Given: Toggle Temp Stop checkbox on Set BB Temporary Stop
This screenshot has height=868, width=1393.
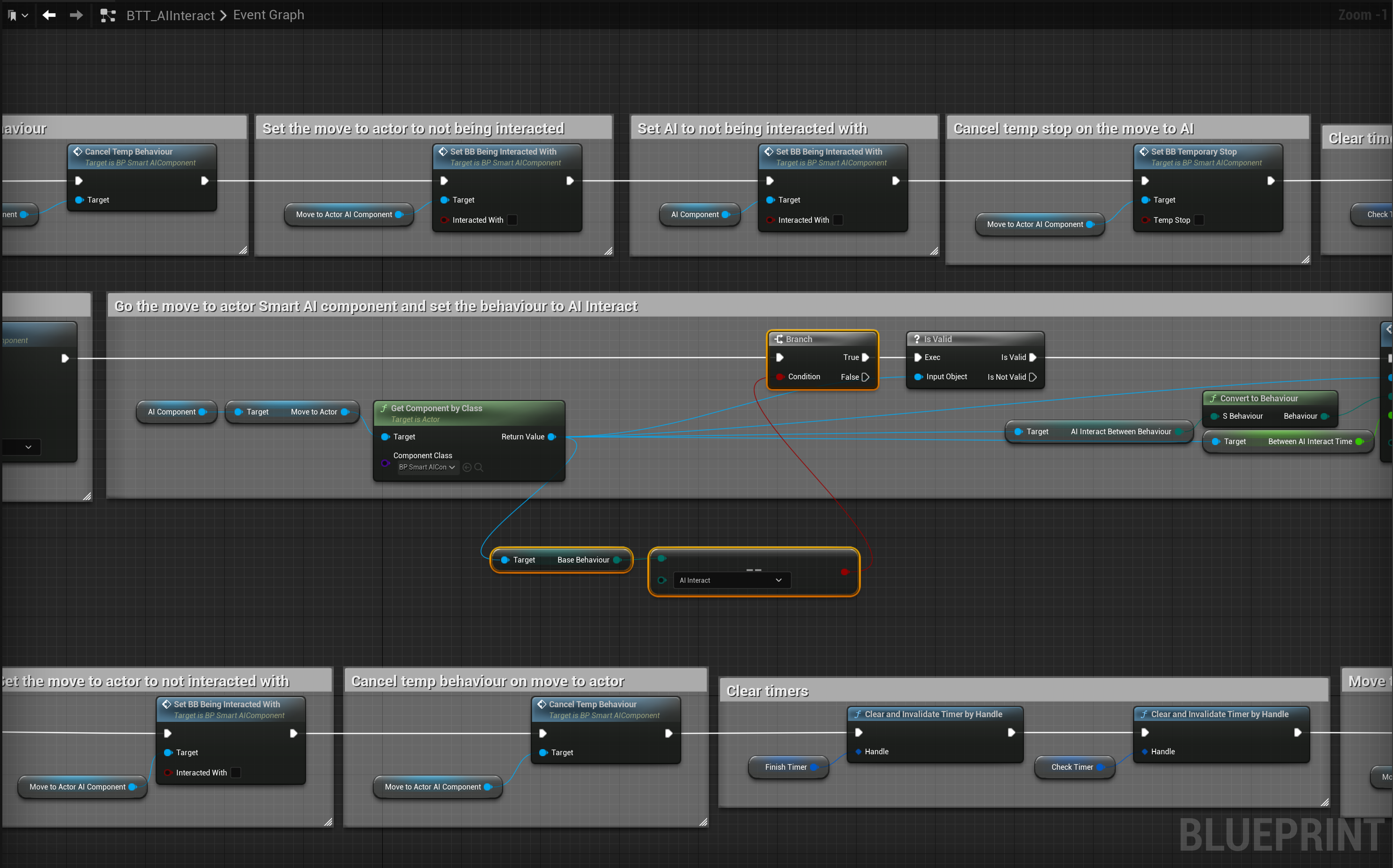Looking at the screenshot, I should pos(1199,220).
